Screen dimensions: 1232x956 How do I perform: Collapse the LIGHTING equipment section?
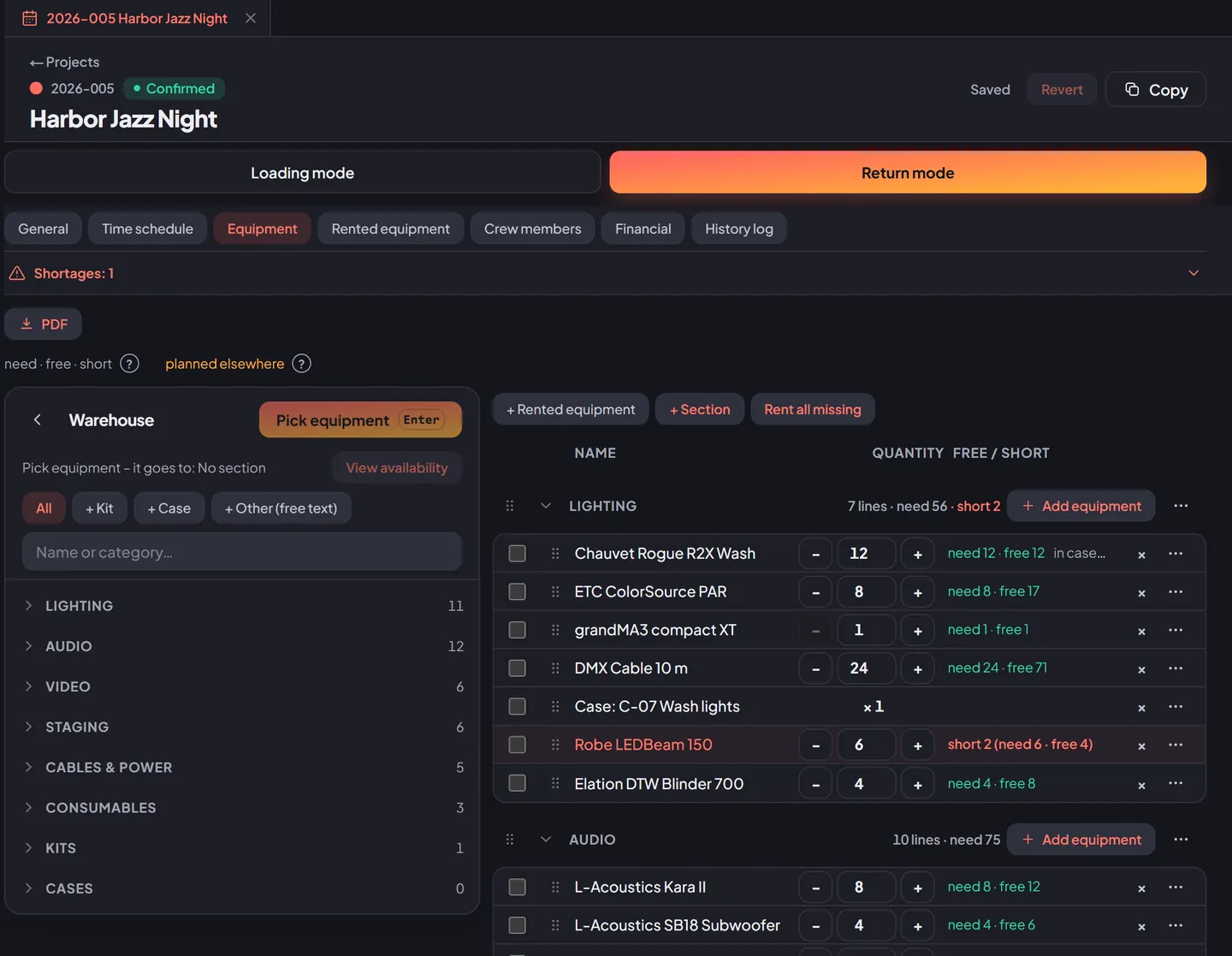click(x=546, y=506)
